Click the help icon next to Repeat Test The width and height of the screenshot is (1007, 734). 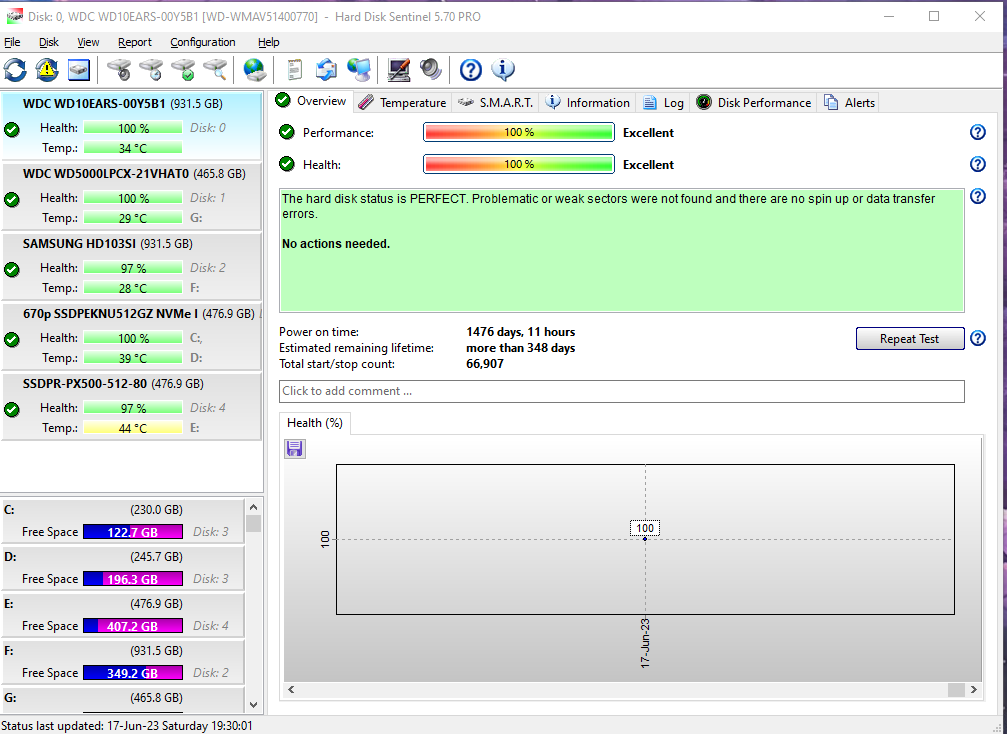[977, 338]
